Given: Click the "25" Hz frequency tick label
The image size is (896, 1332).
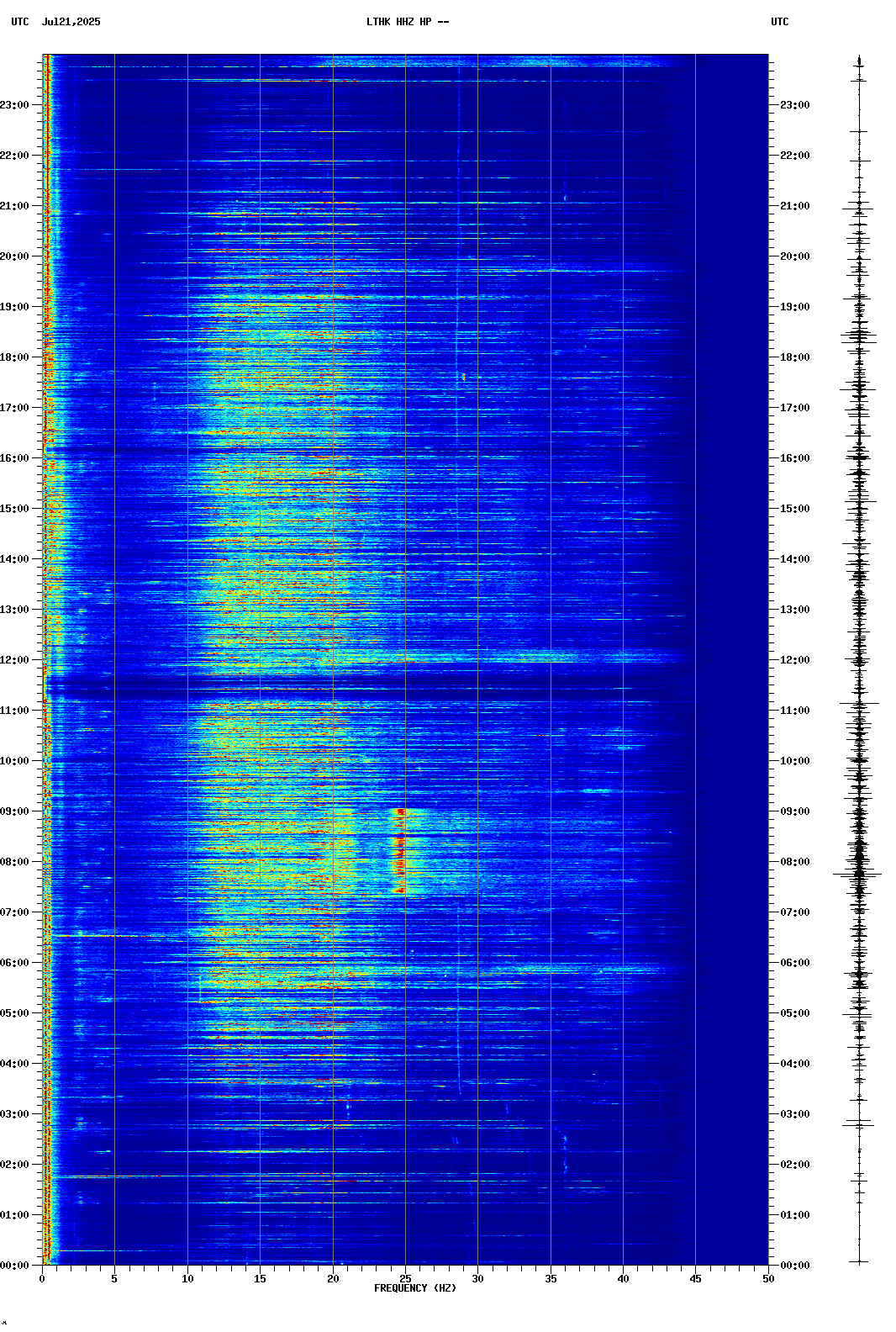Looking at the screenshot, I should click(405, 1279).
